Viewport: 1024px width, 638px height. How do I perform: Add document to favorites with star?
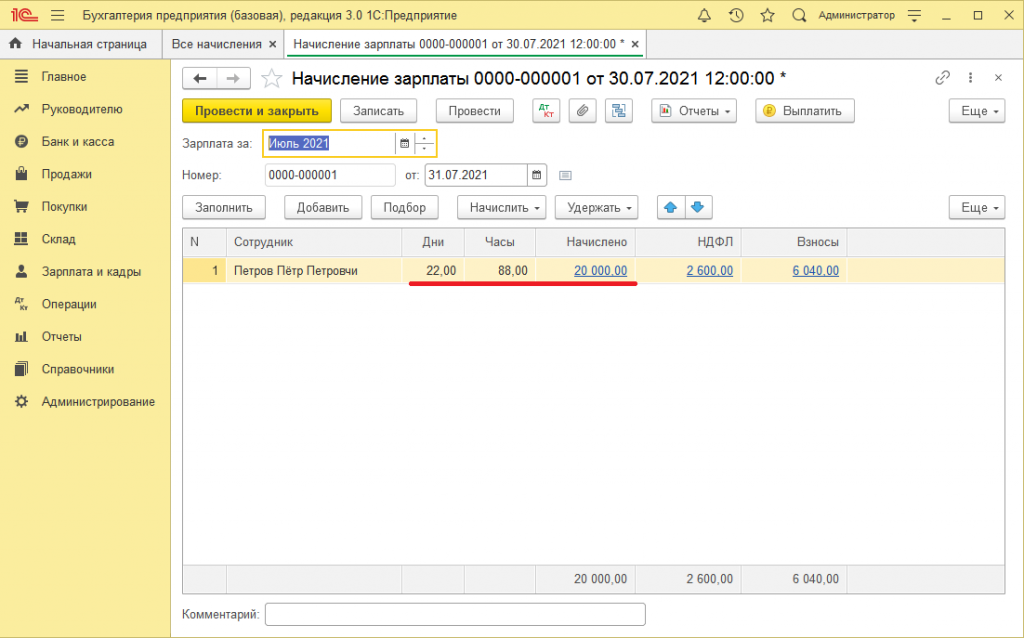coord(270,78)
